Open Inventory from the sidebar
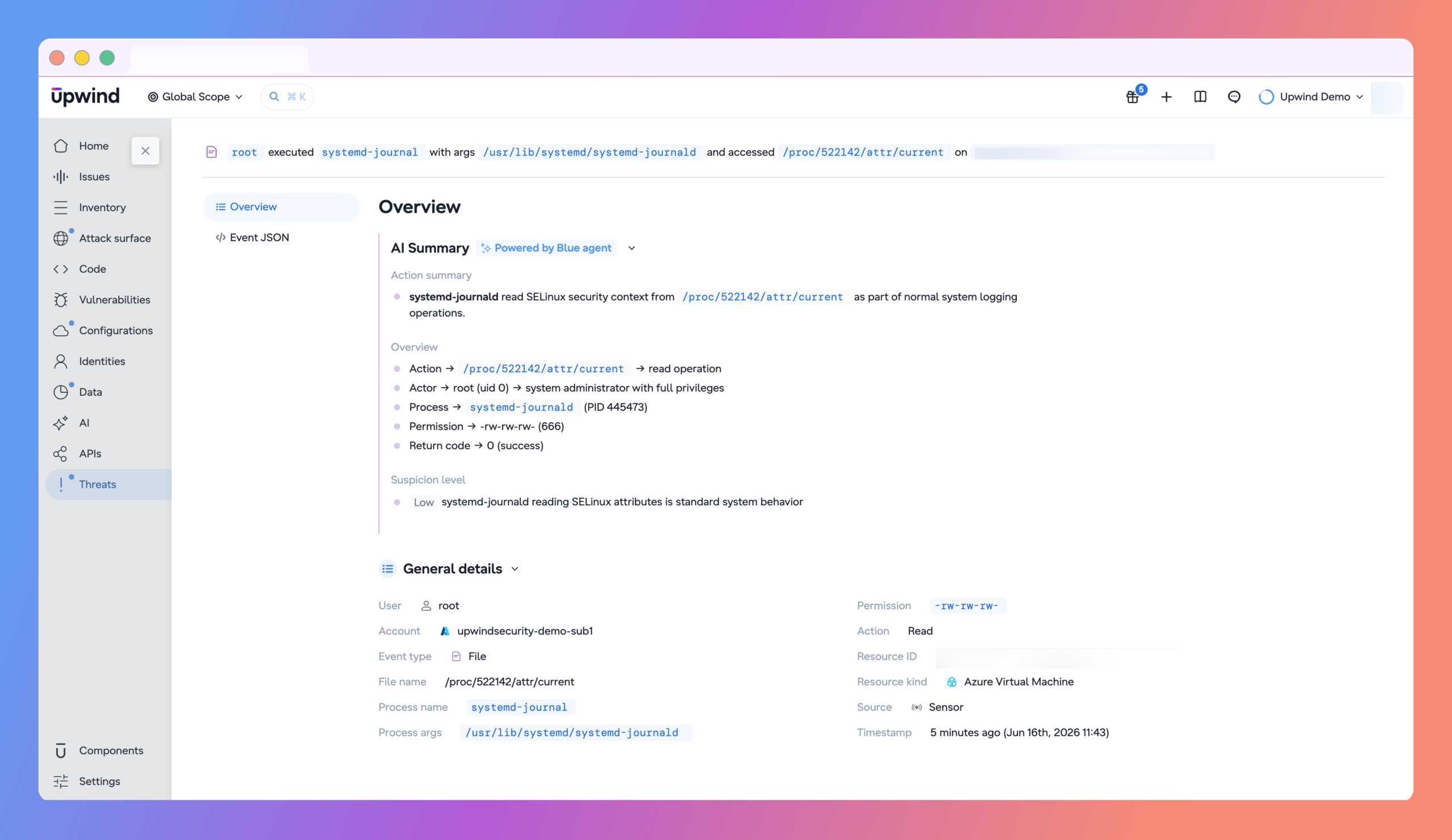Screen dimensions: 1452x840 pyautogui.click(x=102, y=208)
